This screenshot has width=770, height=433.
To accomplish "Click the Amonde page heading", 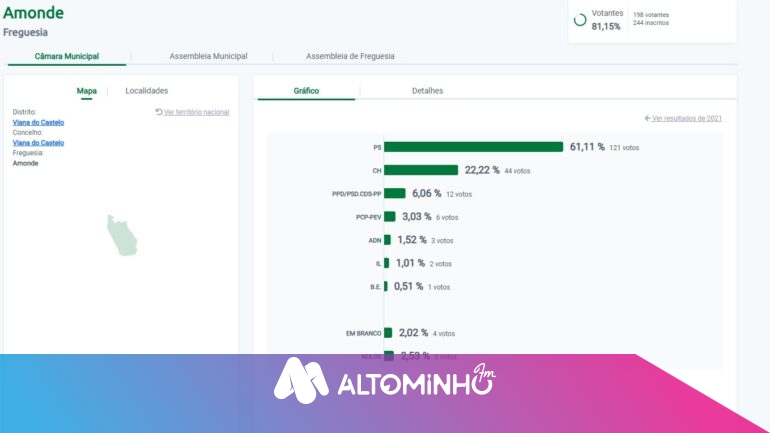I will coord(33,12).
